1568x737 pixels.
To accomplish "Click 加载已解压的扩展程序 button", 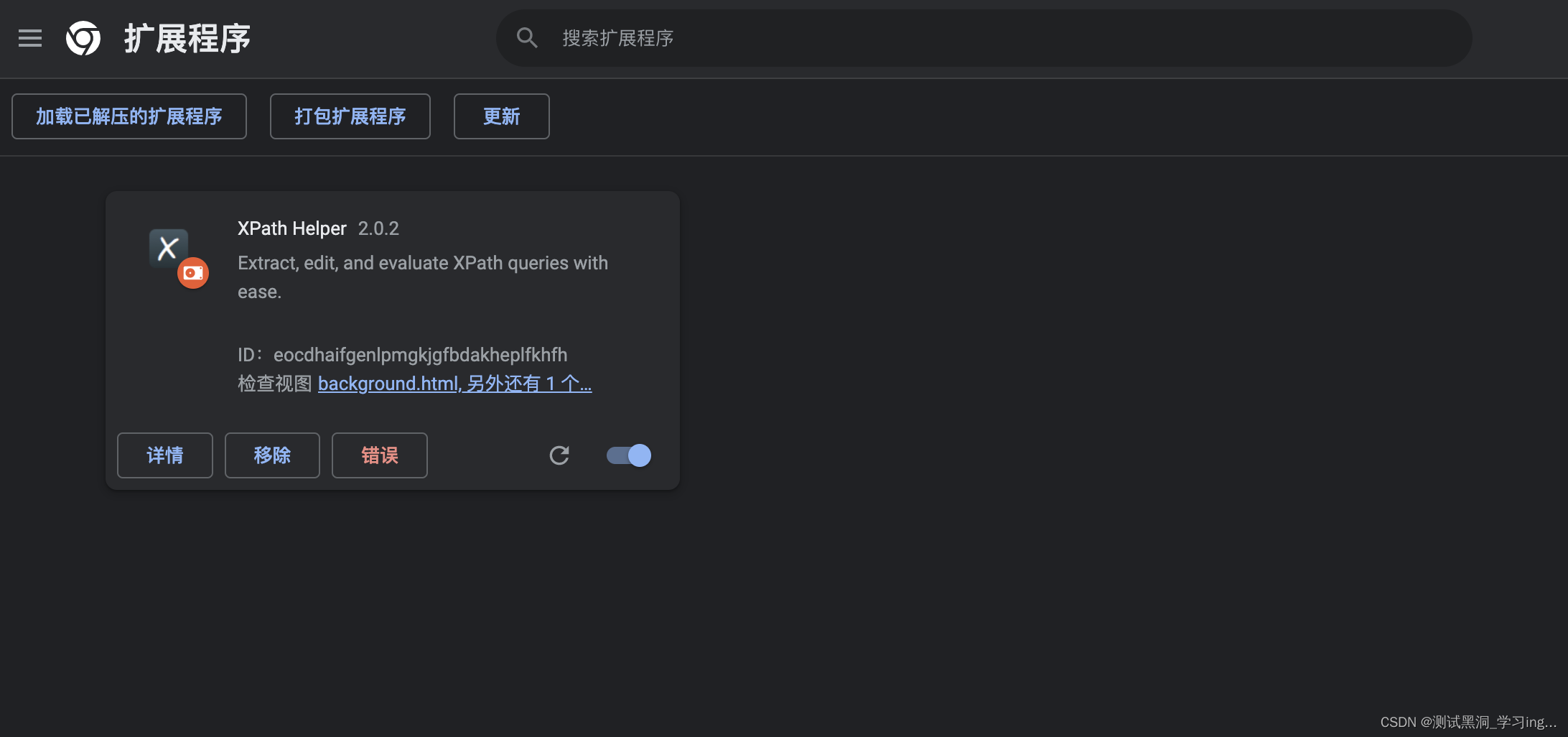I will point(129,116).
